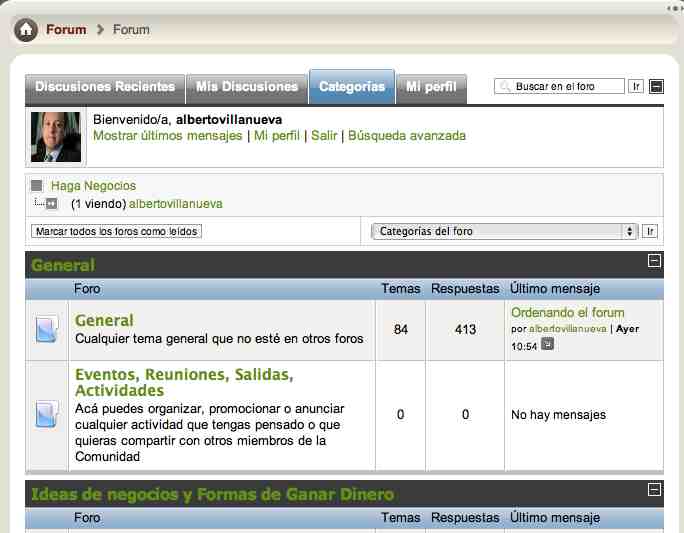
Task: Open albertovillanueva in the viewing list
Action: pyautogui.click(x=176, y=204)
